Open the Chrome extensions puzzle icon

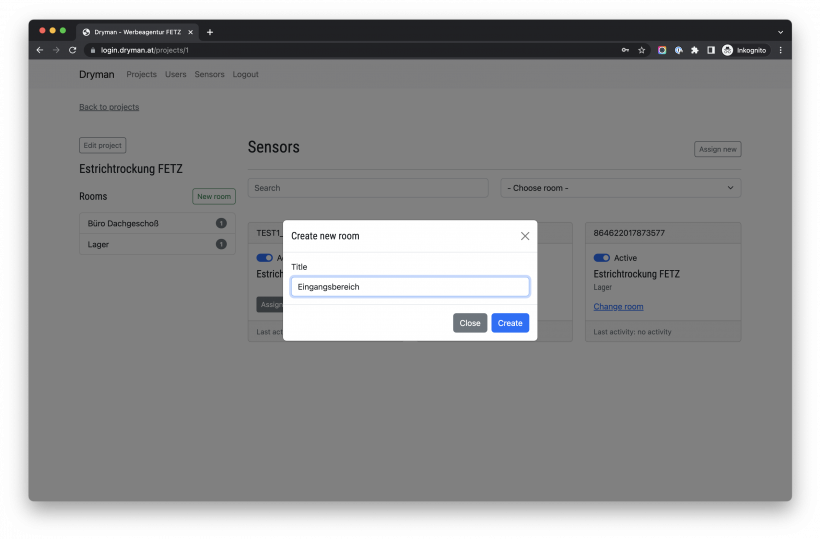coord(694,50)
